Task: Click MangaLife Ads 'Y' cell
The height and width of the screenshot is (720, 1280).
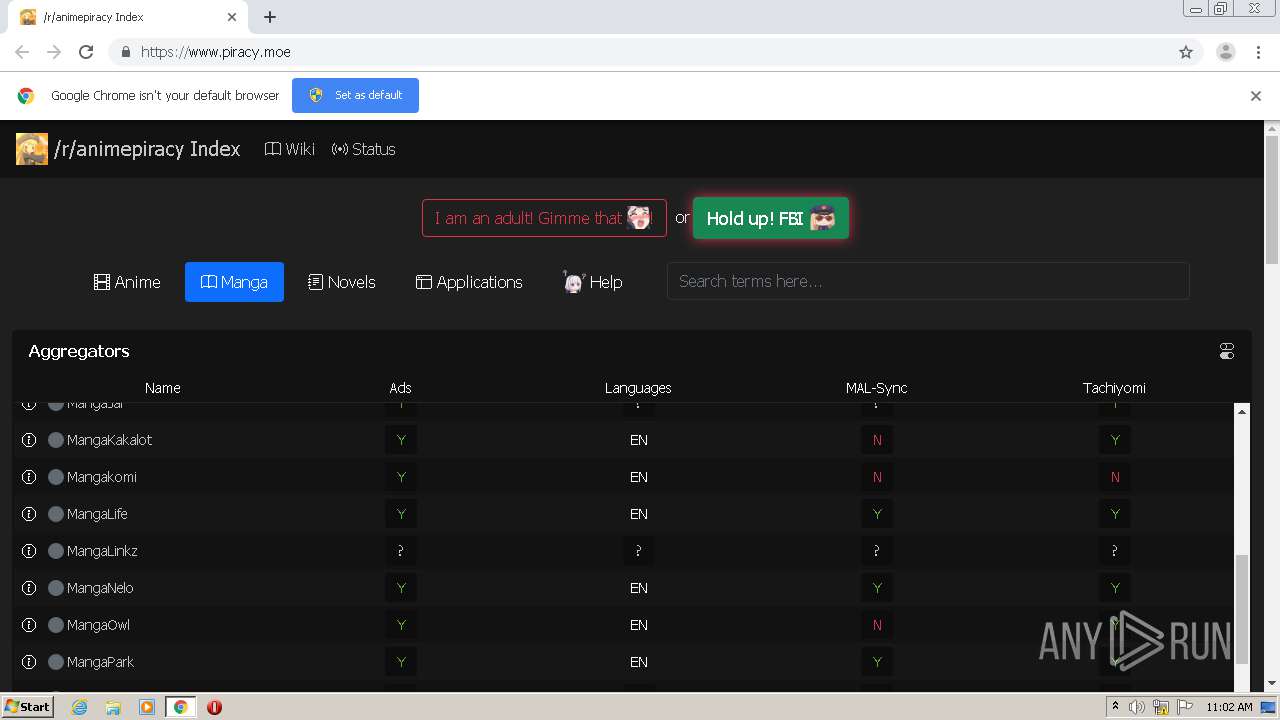Action: pos(401,514)
